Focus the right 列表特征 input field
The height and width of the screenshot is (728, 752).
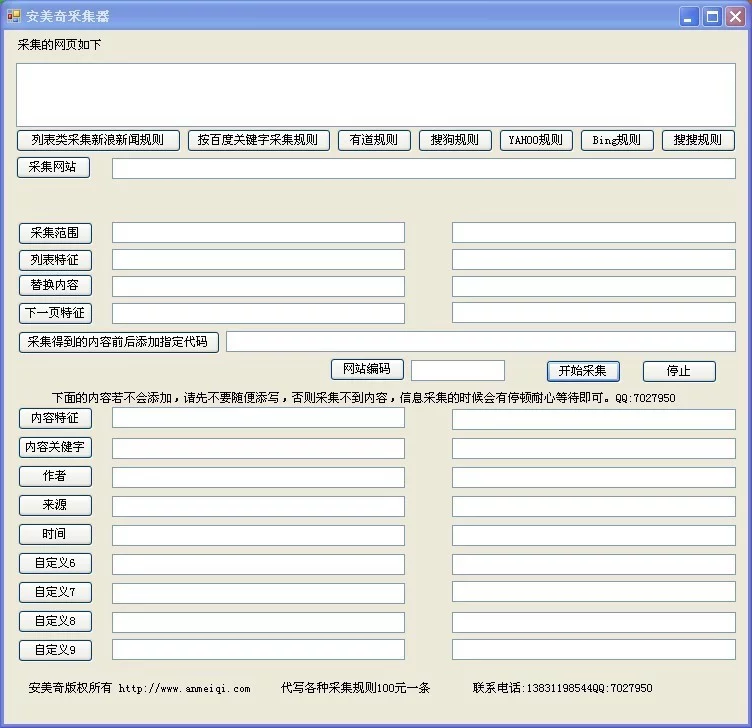[x=594, y=259]
